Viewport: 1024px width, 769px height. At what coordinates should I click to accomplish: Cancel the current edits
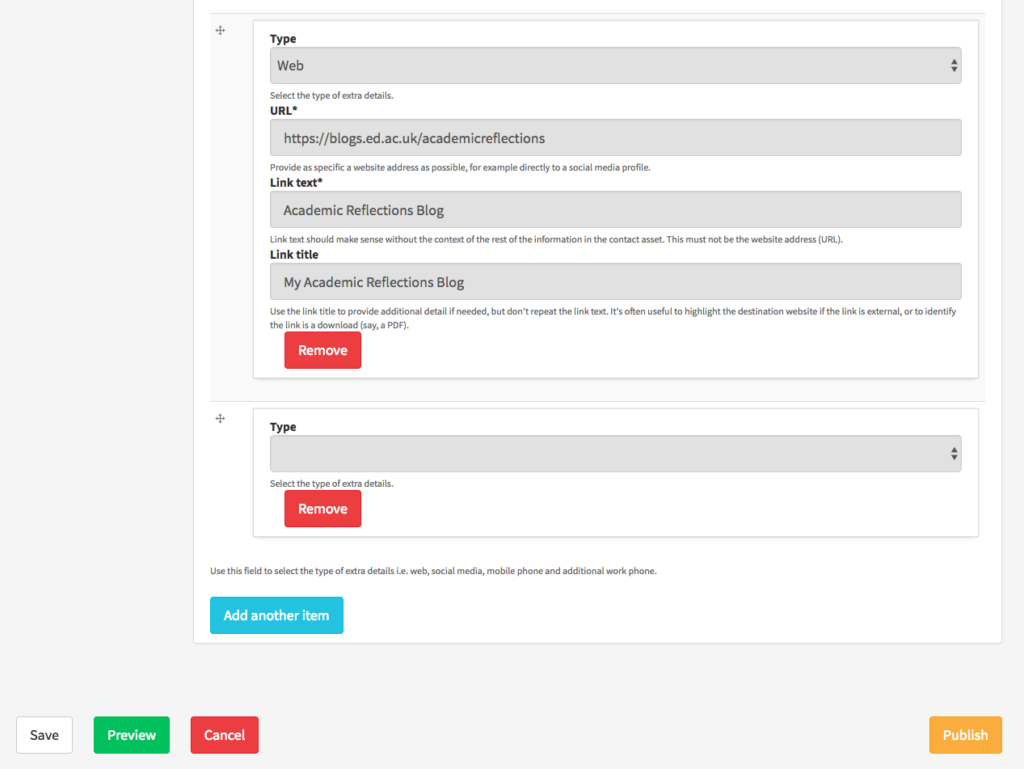tap(224, 735)
